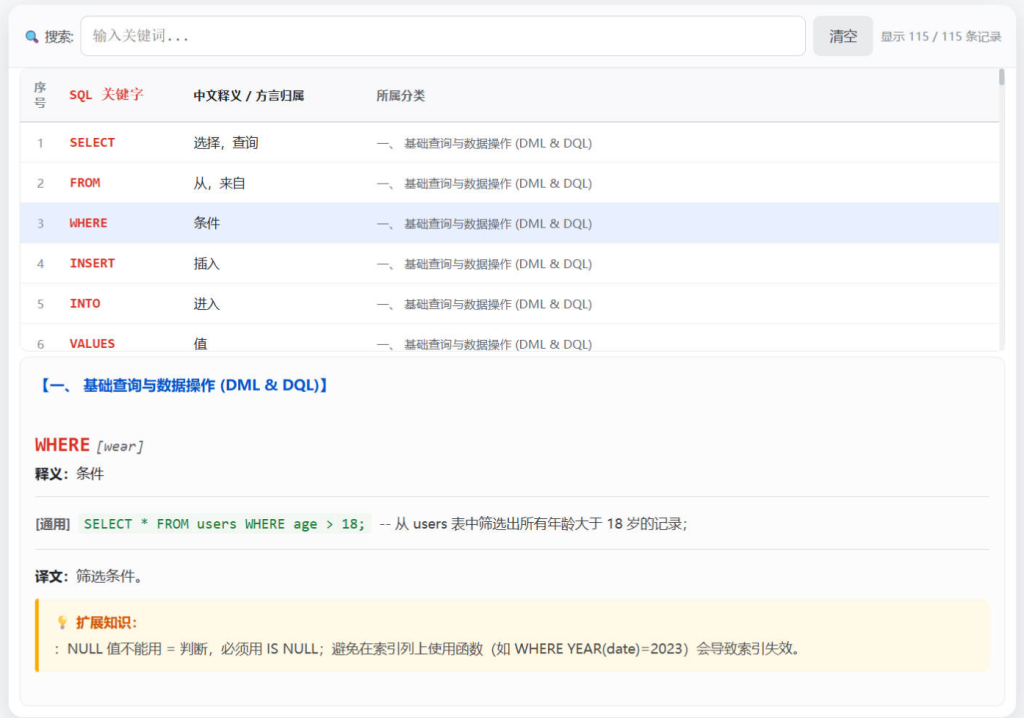Click the meaning cell '条件' in table

[x=206, y=223]
